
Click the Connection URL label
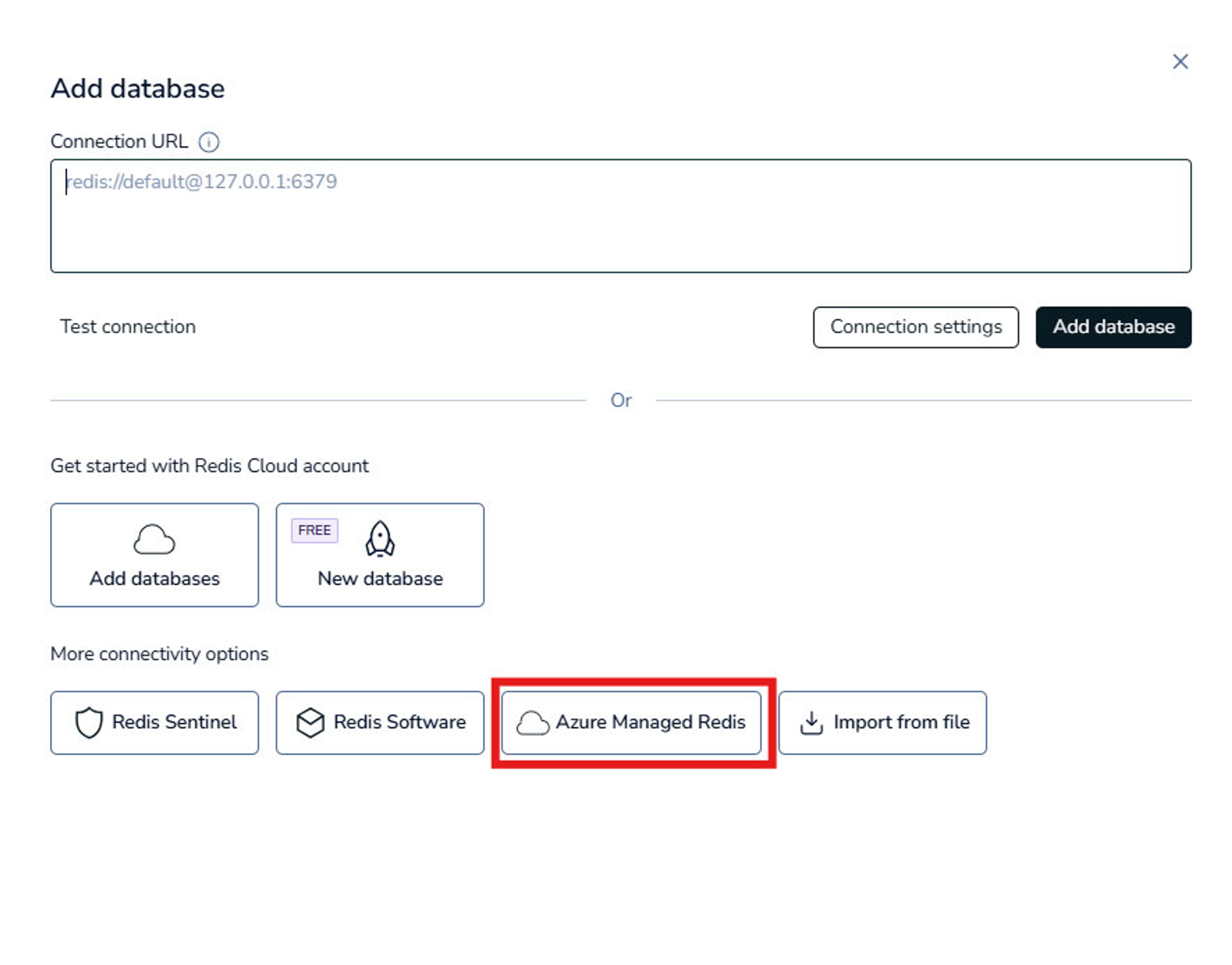pyautogui.click(x=119, y=141)
